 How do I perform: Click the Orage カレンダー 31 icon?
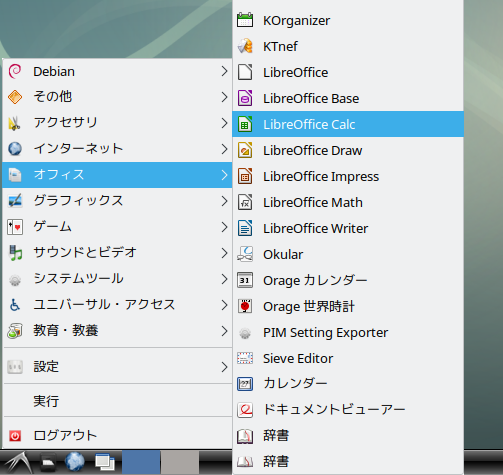pos(245,280)
